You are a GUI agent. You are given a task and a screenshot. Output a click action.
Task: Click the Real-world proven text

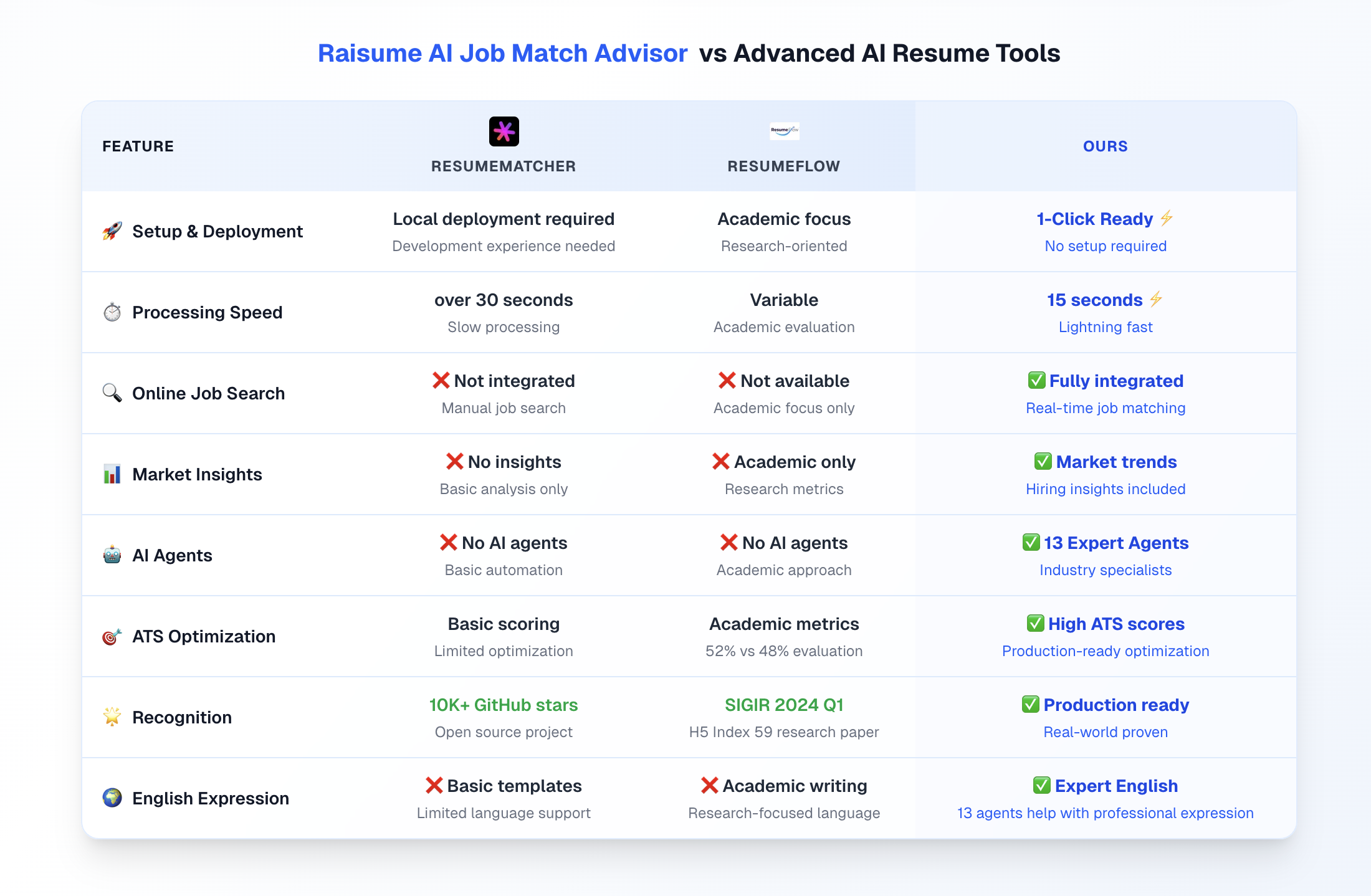pyautogui.click(x=1106, y=732)
